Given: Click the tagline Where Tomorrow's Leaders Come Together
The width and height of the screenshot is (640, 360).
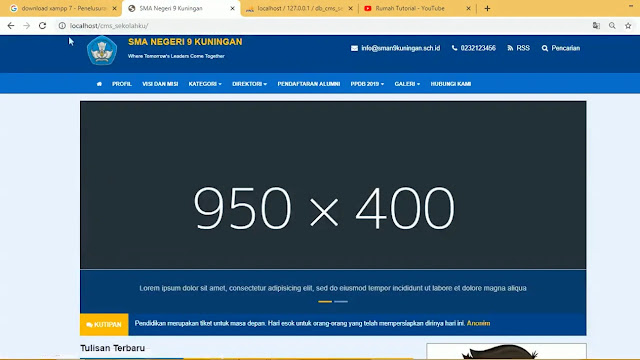Looking at the screenshot, I should pyautogui.click(x=176, y=56).
